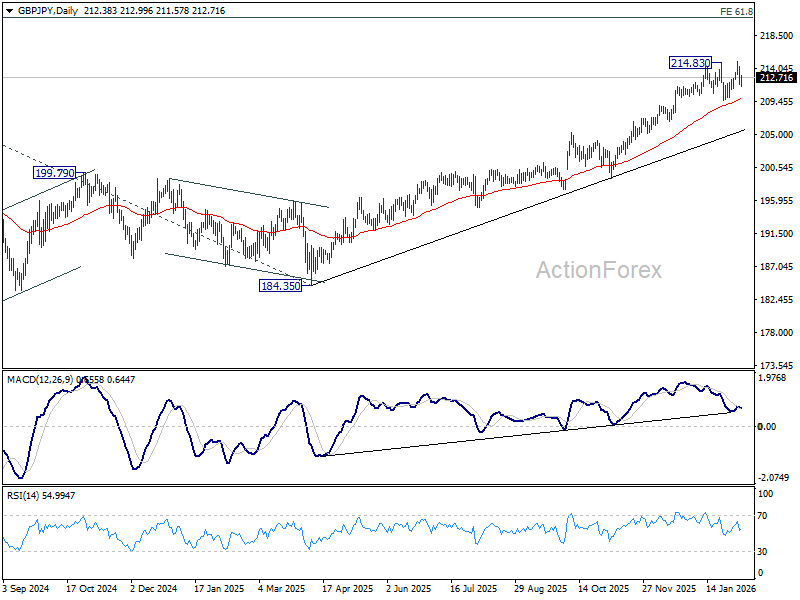Click the RSI(14) 54.9947 label
800x600 pixels.
[41, 495]
